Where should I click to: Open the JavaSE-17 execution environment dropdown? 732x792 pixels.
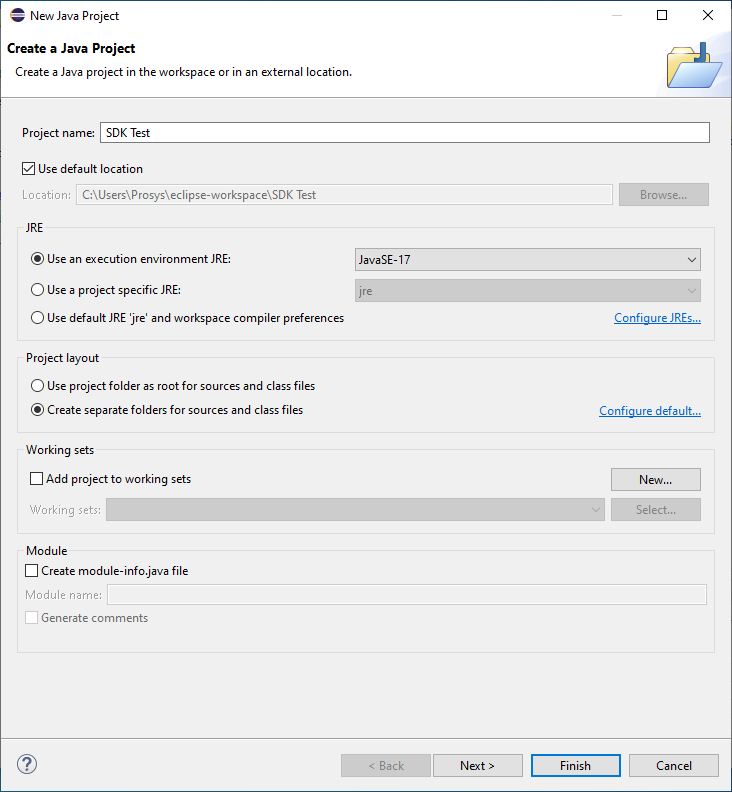(x=527, y=260)
